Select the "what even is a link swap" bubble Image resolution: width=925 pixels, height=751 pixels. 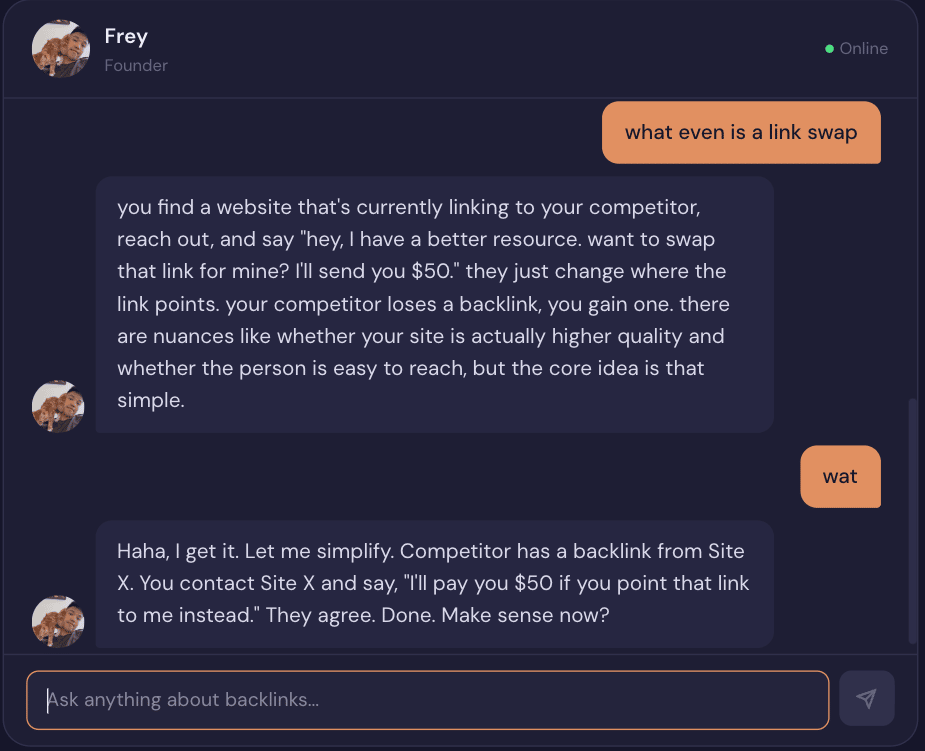[x=740, y=132]
